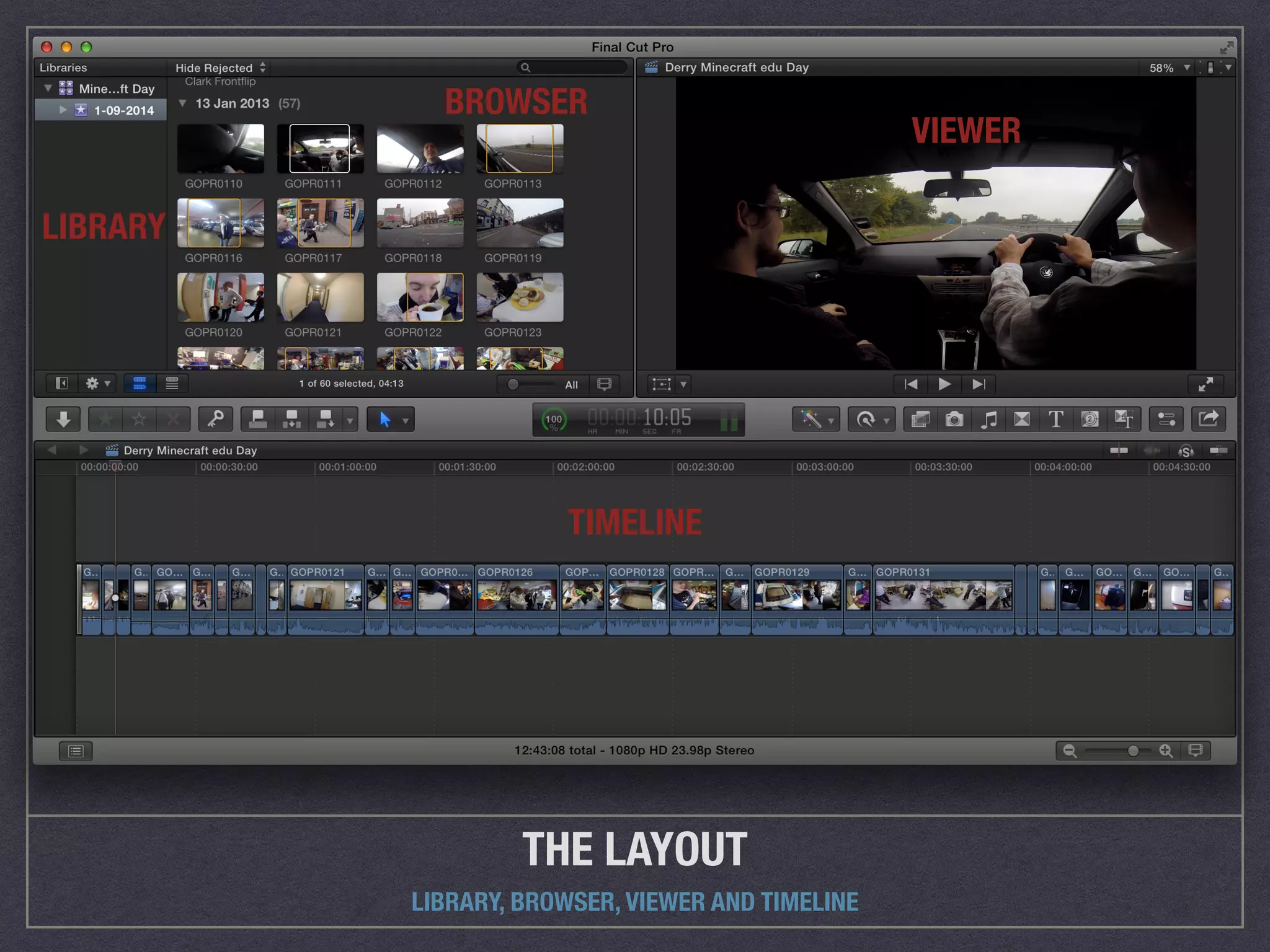This screenshot has width=1270, height=952.
Task: Select the GOPR0116 clip thumbnail
Action: click(x=220, y=223)
